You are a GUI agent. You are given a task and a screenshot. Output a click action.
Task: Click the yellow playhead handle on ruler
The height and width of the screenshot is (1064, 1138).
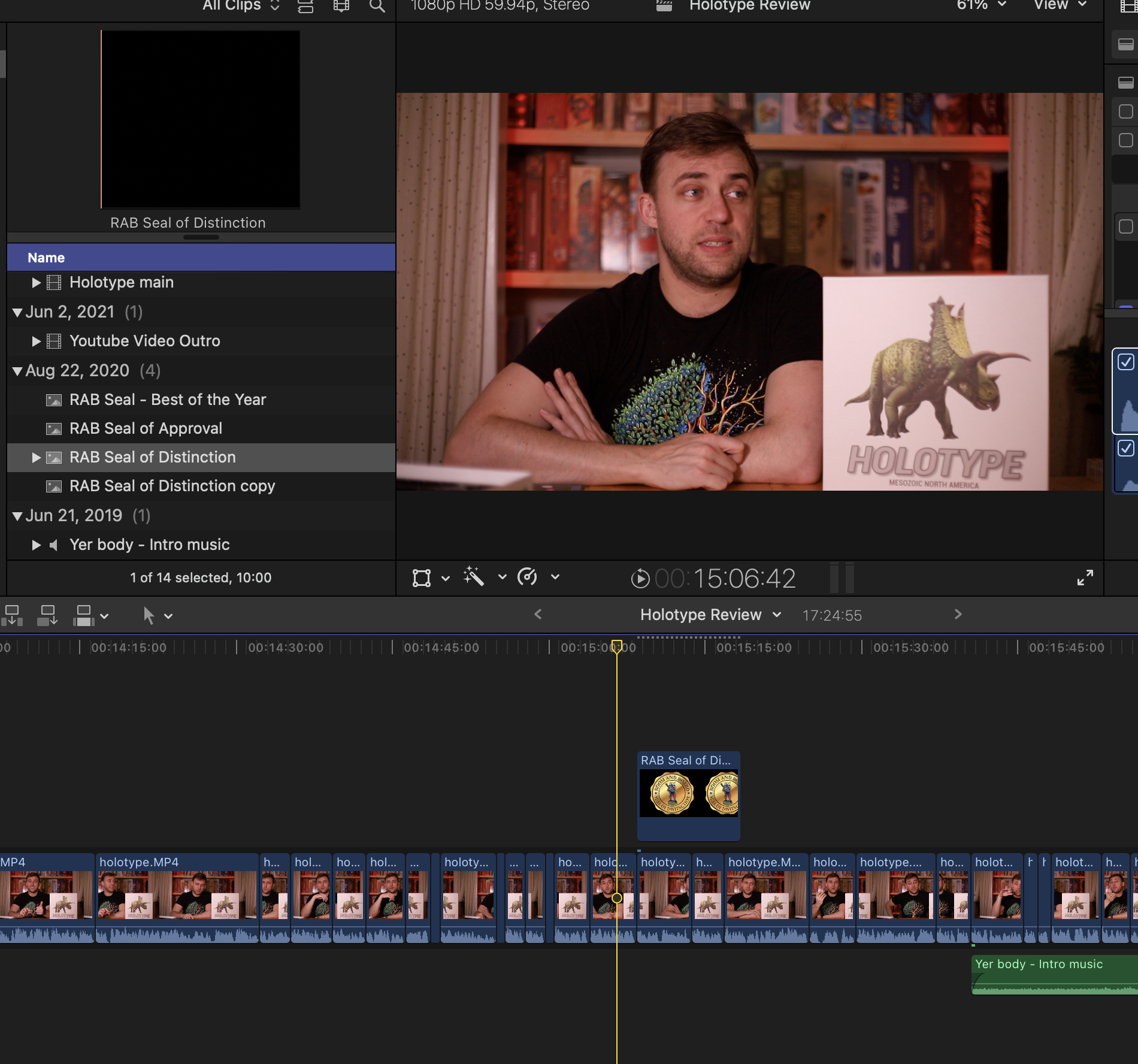point(617,646)
